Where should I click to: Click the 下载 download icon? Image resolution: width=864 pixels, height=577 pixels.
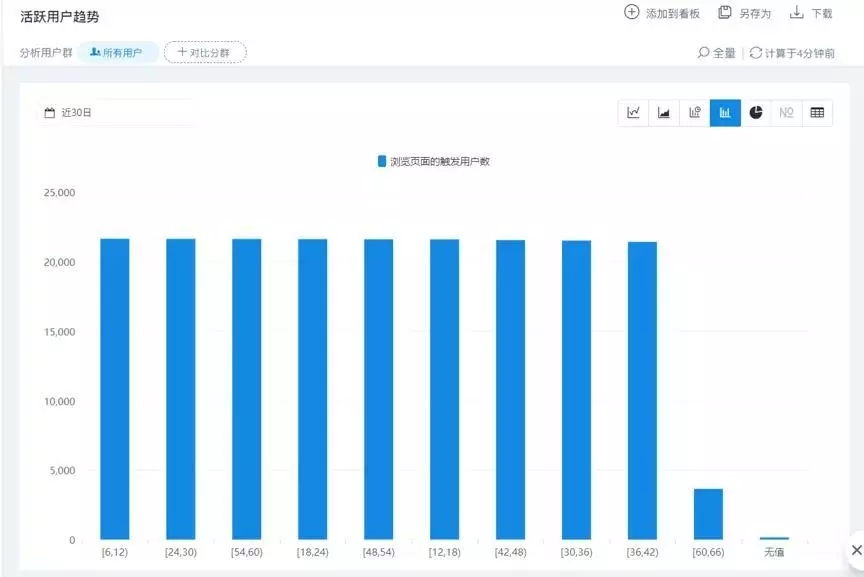click(796, 12)
